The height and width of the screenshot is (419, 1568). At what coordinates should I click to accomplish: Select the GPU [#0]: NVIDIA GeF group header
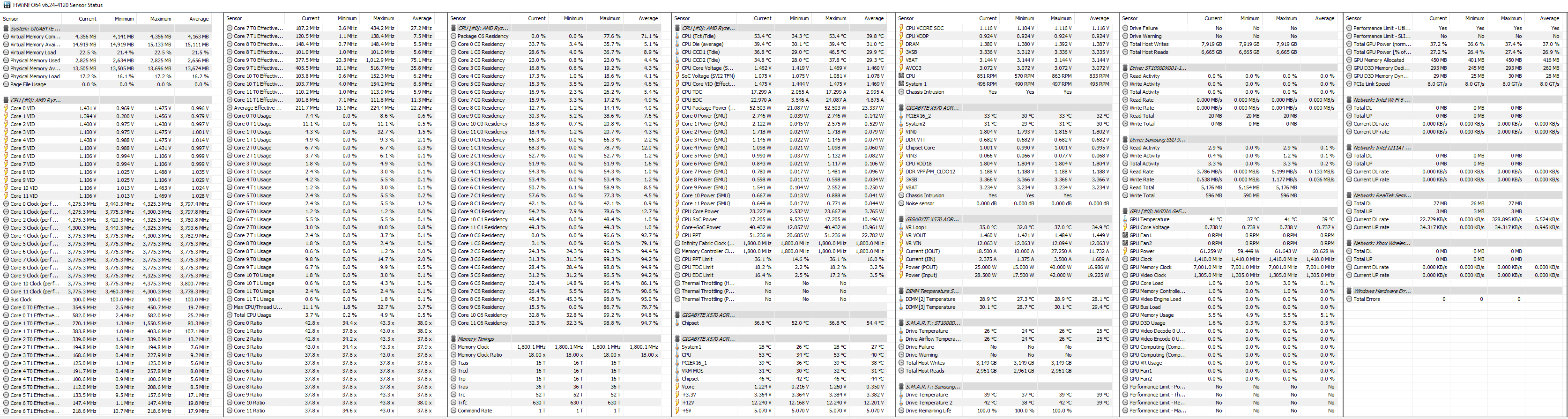1230,211
